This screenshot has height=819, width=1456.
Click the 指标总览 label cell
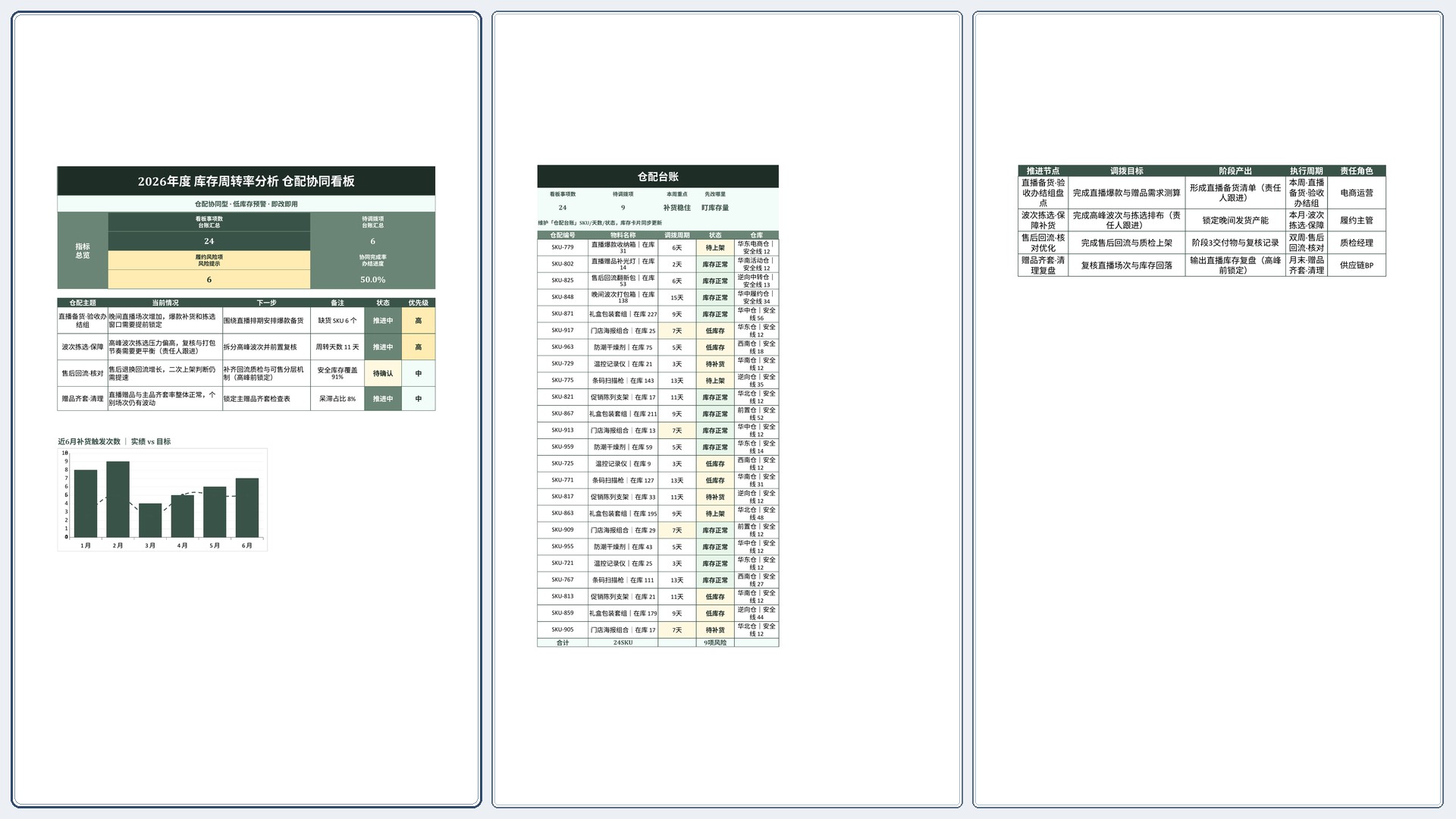point(83,250)
